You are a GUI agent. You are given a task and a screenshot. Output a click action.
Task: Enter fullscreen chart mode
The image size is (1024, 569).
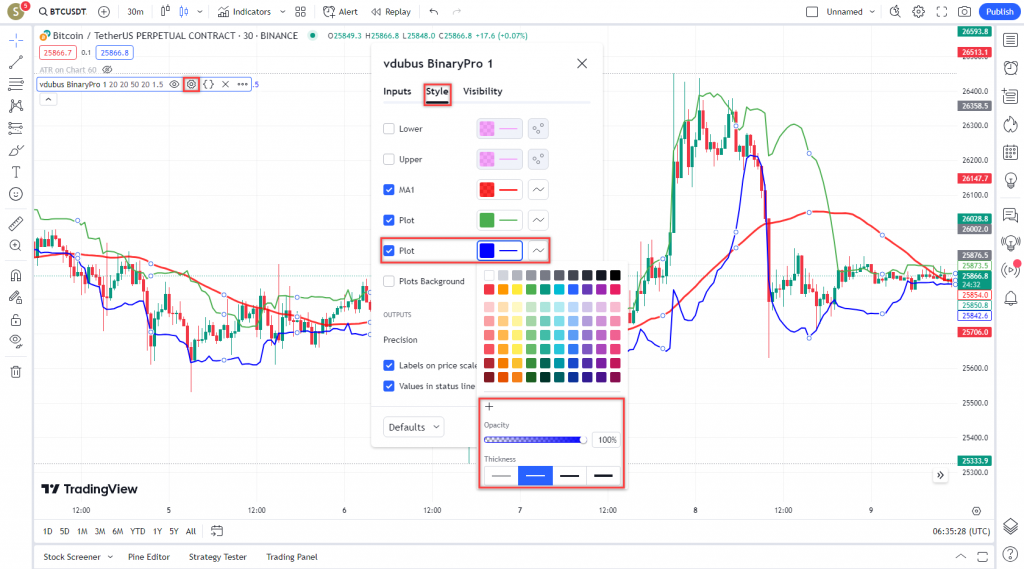[942, 12]
